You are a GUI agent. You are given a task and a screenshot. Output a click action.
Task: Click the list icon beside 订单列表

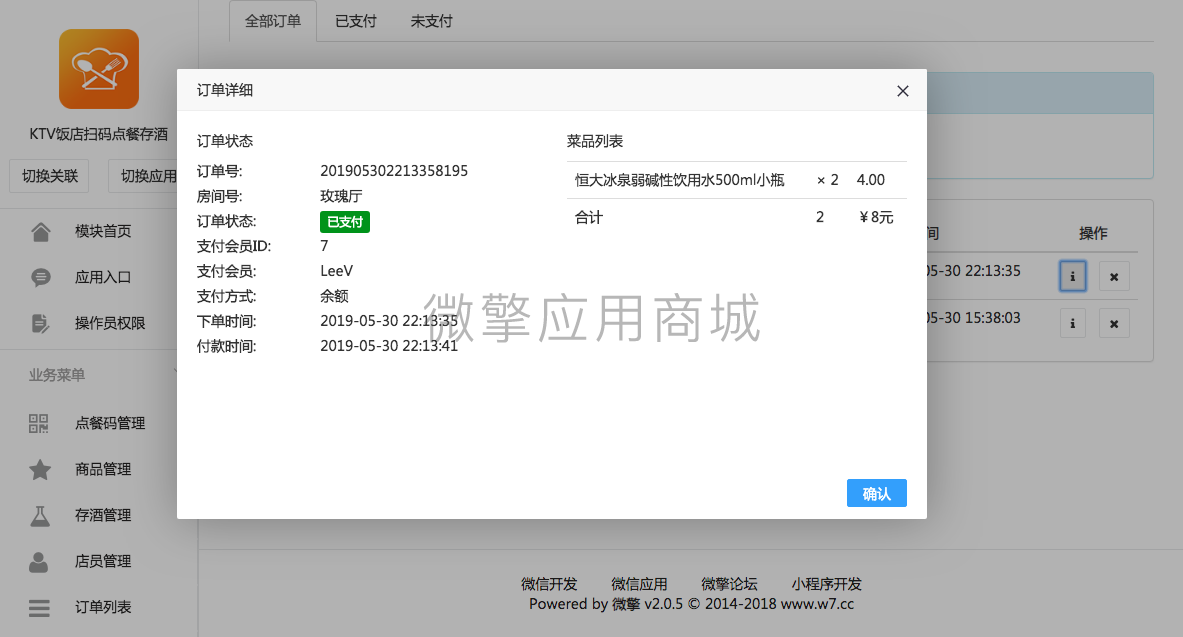tap(39, 608)
